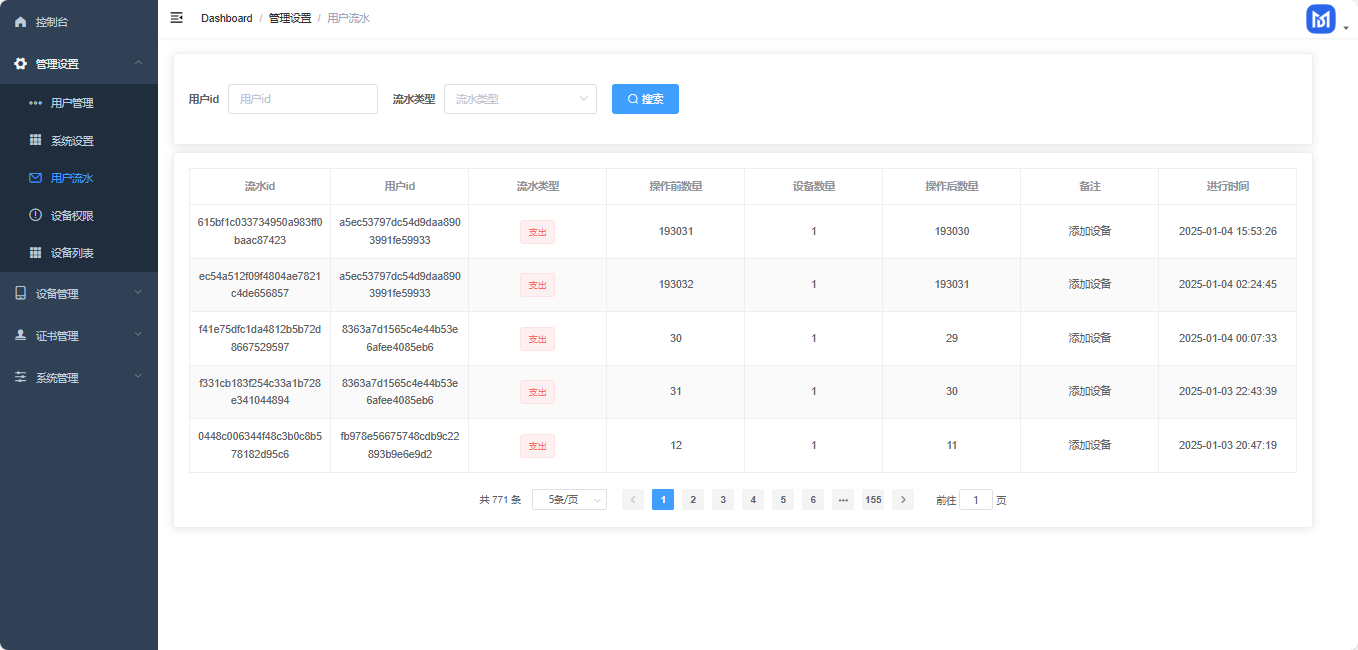The height and width of the screenshot is (650, 1358).
Task: Click the grid icon beside 系统设置
Action: [x=35, y=141]
